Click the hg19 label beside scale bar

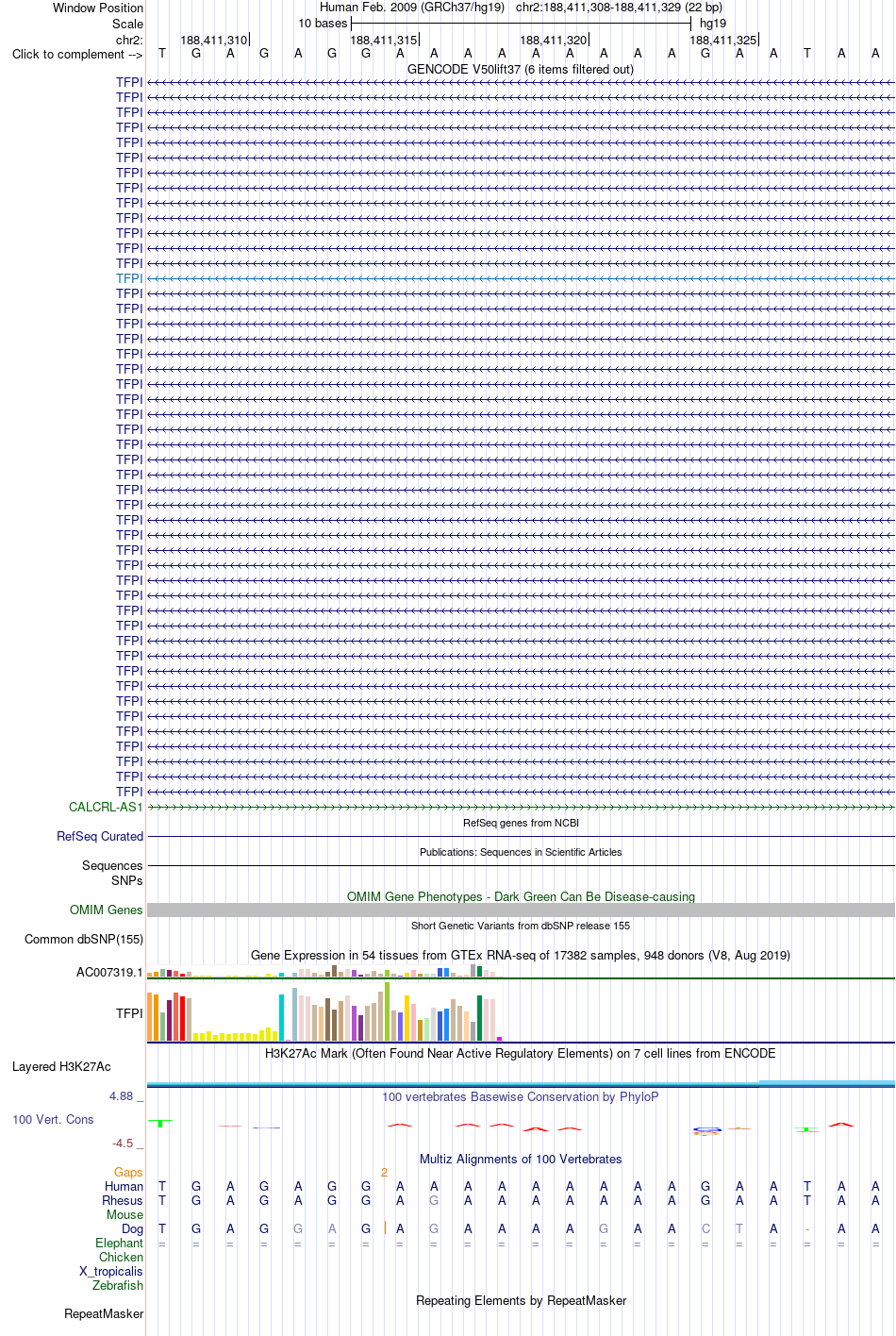click(713, 23)
